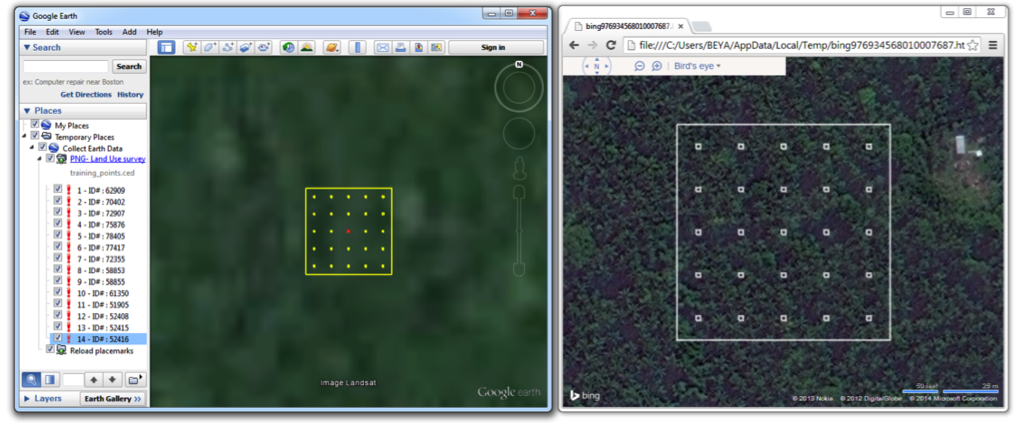Toggle sunlight across the landscape icon
The image size is (1019, 424).
(x=306, y=47)
